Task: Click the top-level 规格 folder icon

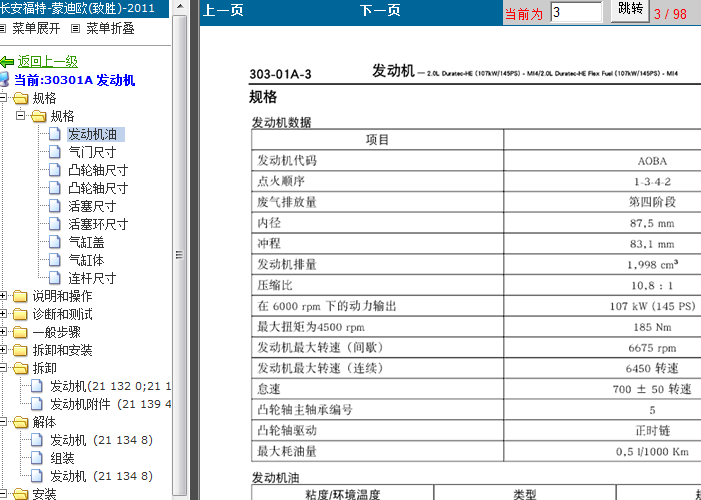Action: click(21, 98)
